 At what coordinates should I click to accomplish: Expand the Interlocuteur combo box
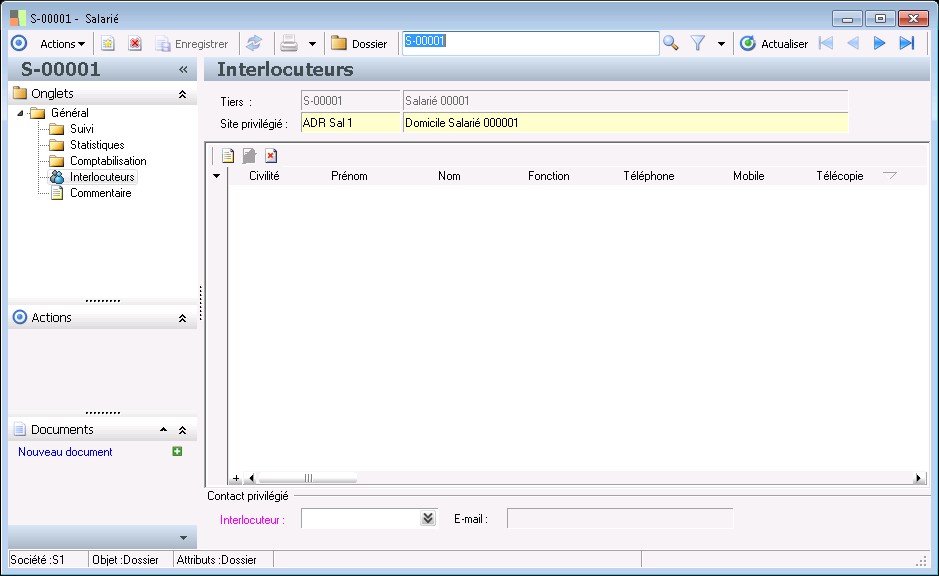[428, 518]
